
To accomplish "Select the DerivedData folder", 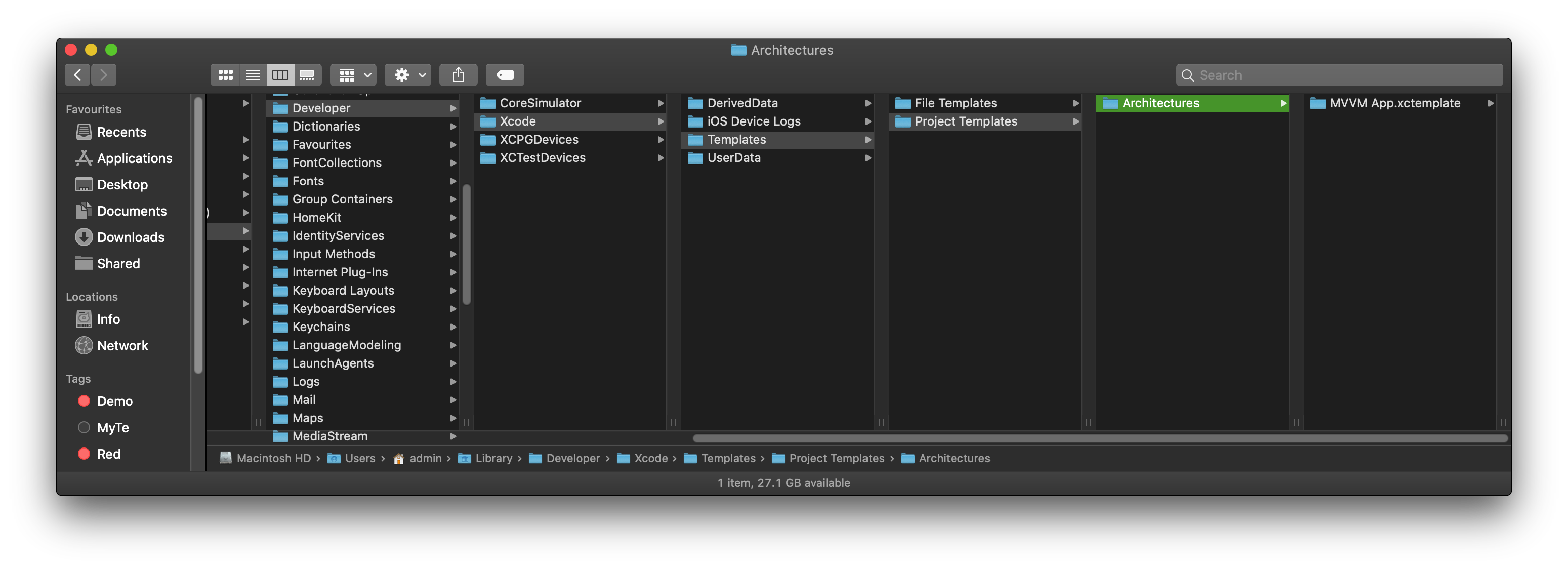I will click(x=742, y=104).
